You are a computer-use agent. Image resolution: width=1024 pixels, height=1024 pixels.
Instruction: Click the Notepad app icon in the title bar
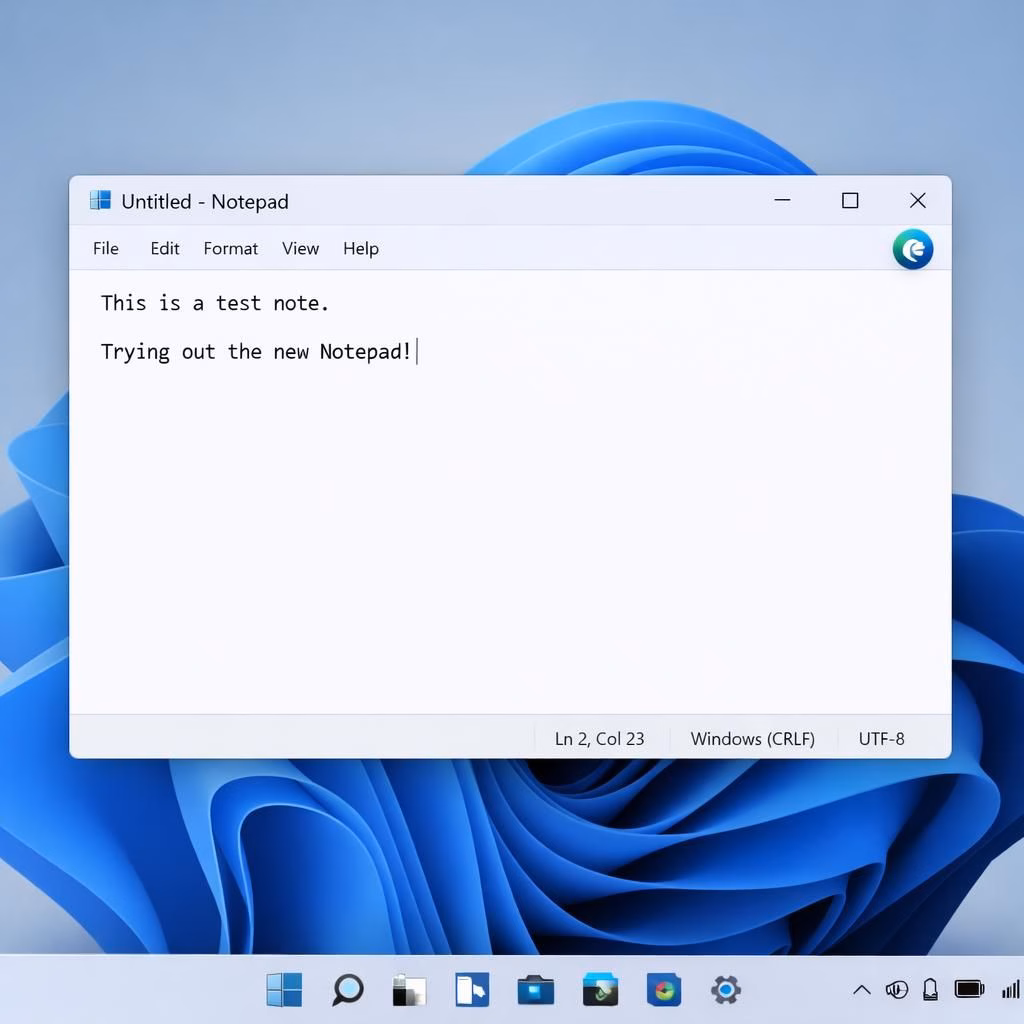100,200
